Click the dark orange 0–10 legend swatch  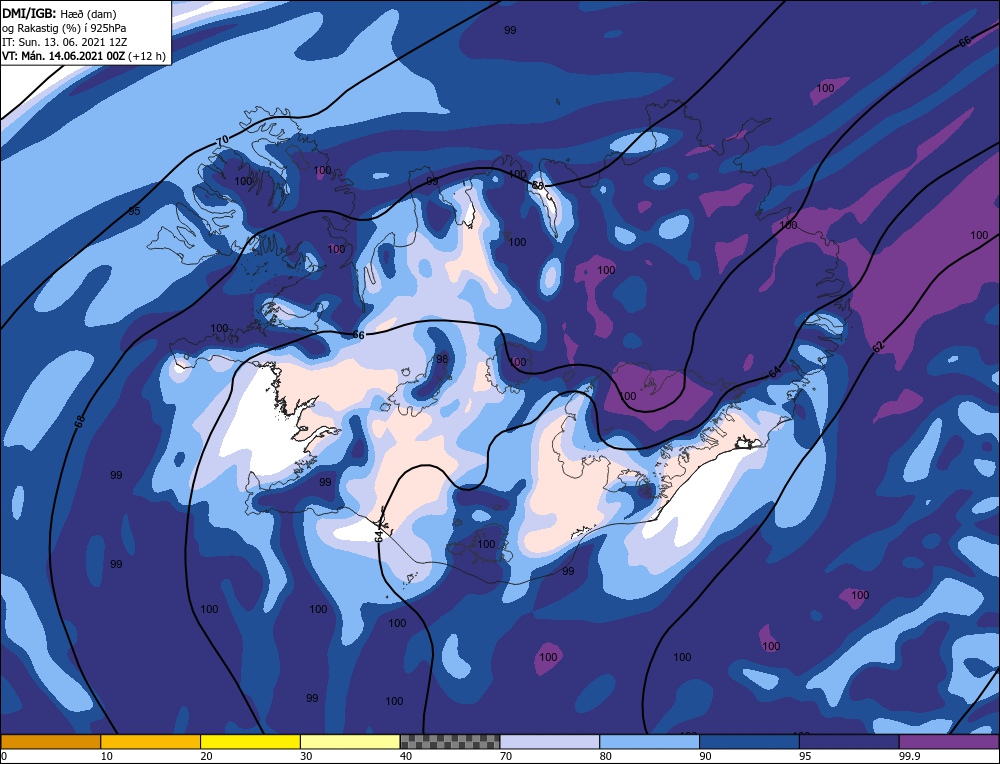coord(50,741)
